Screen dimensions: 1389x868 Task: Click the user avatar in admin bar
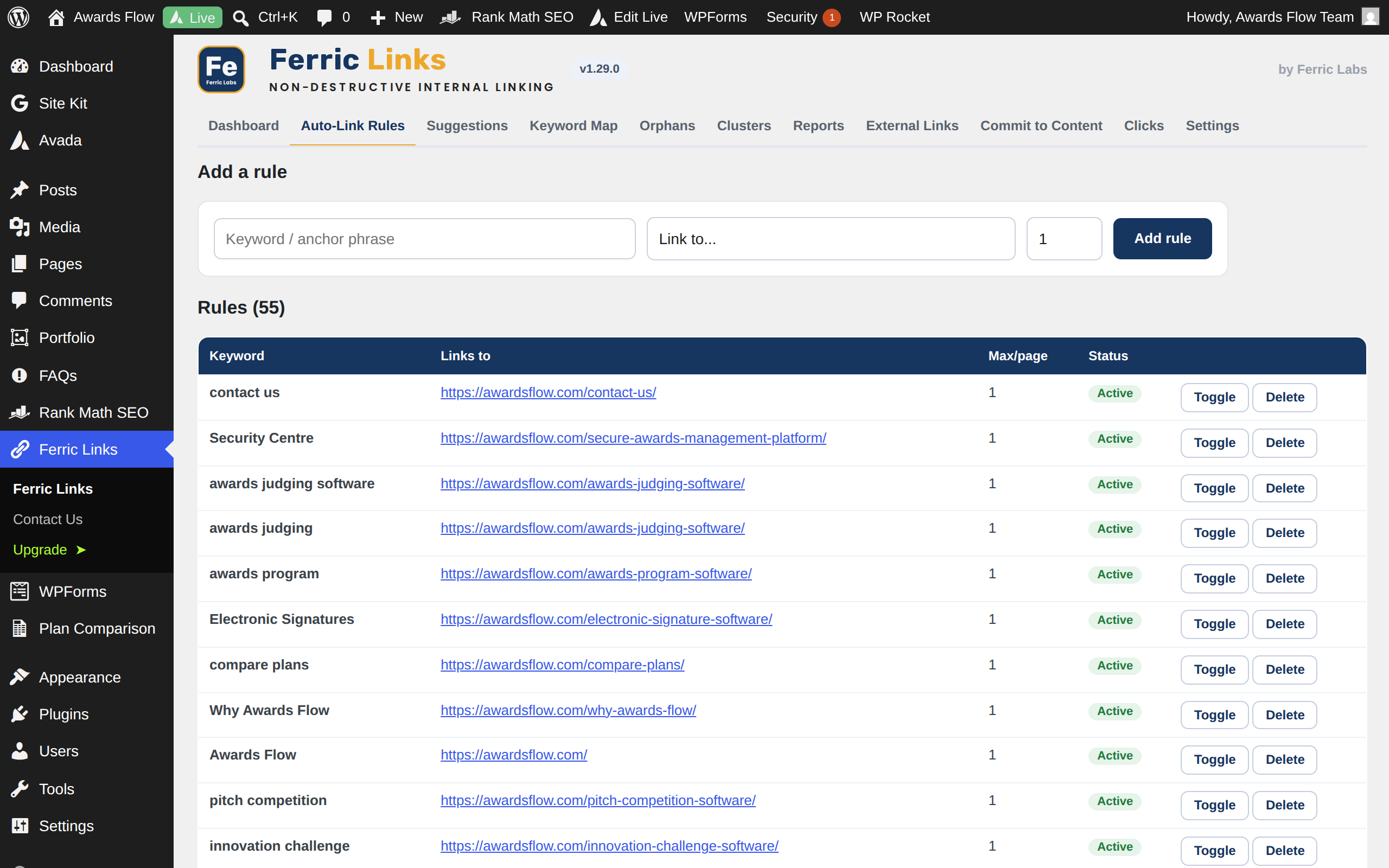pyautogui.click(x=1371, y=17)
